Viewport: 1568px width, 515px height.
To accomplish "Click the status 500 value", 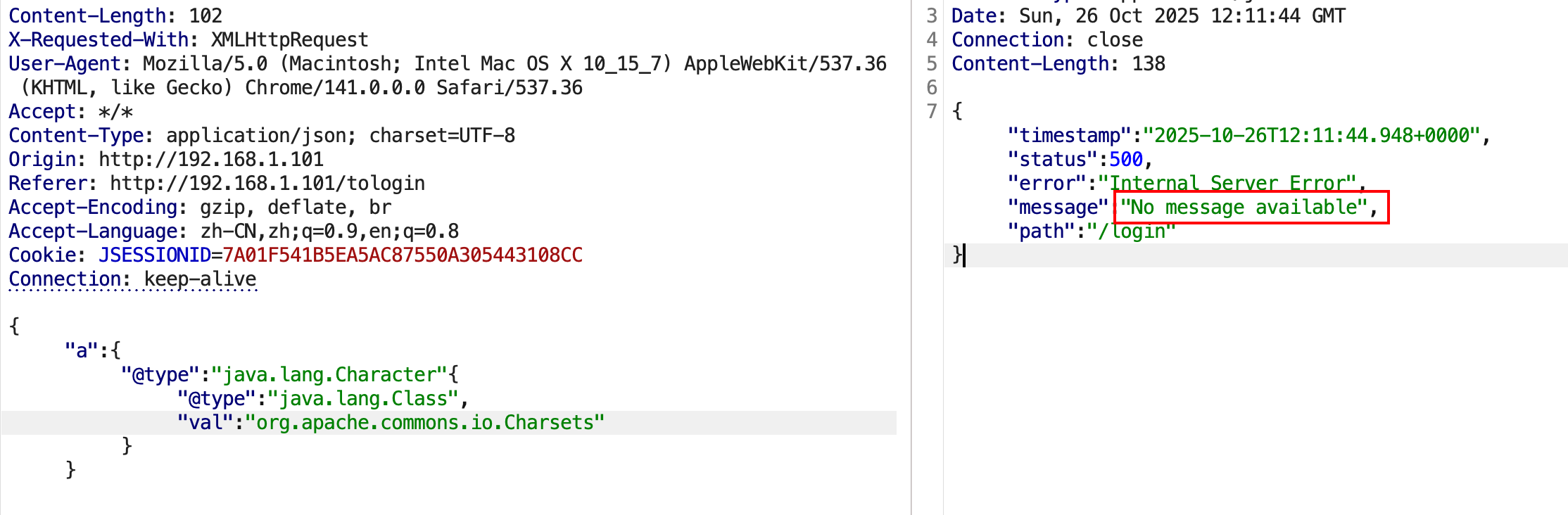I will coord(1125,159).
